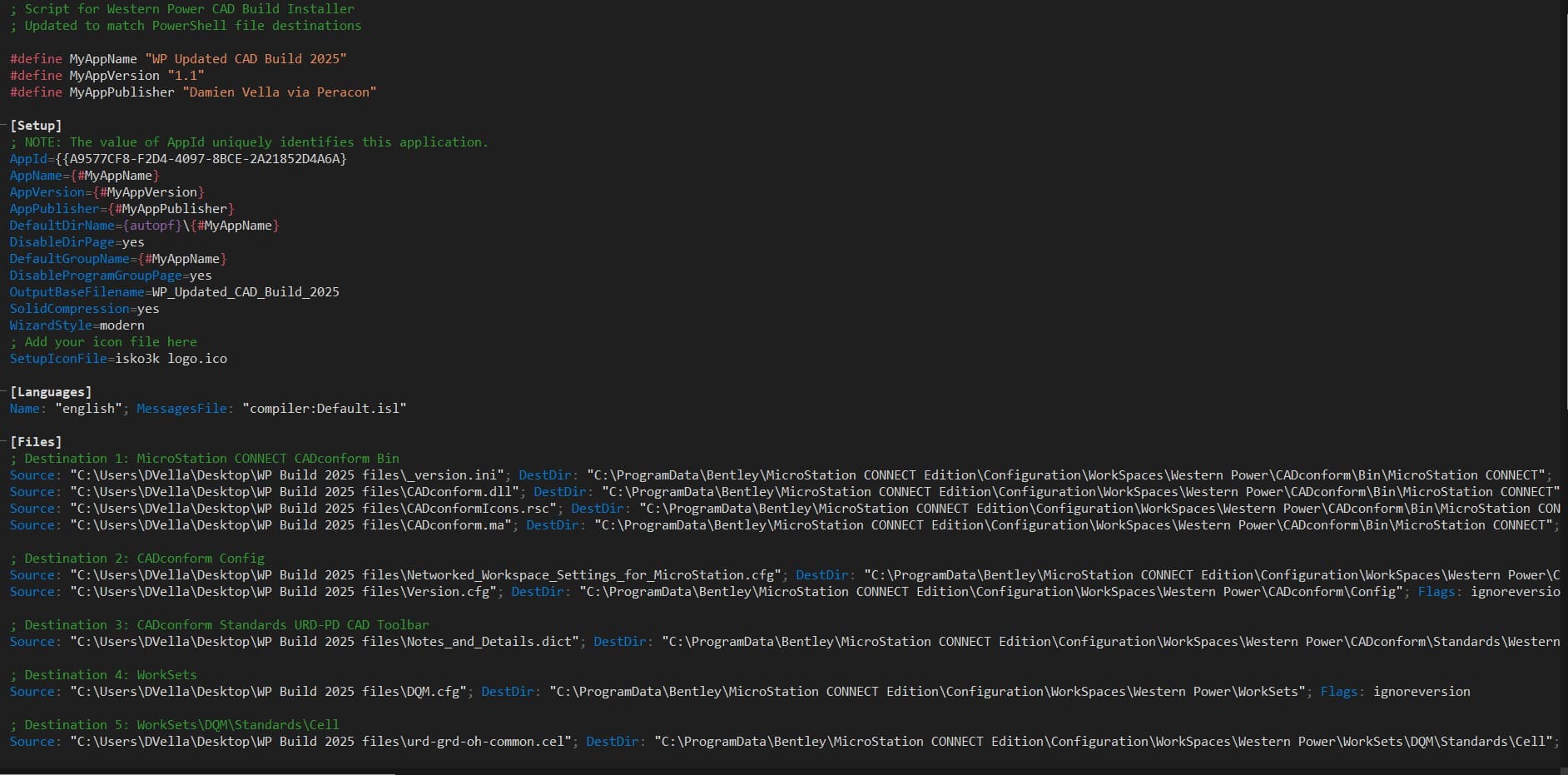Click the "english" language name string
This screenshot has width=1568, height=775.
87,409
